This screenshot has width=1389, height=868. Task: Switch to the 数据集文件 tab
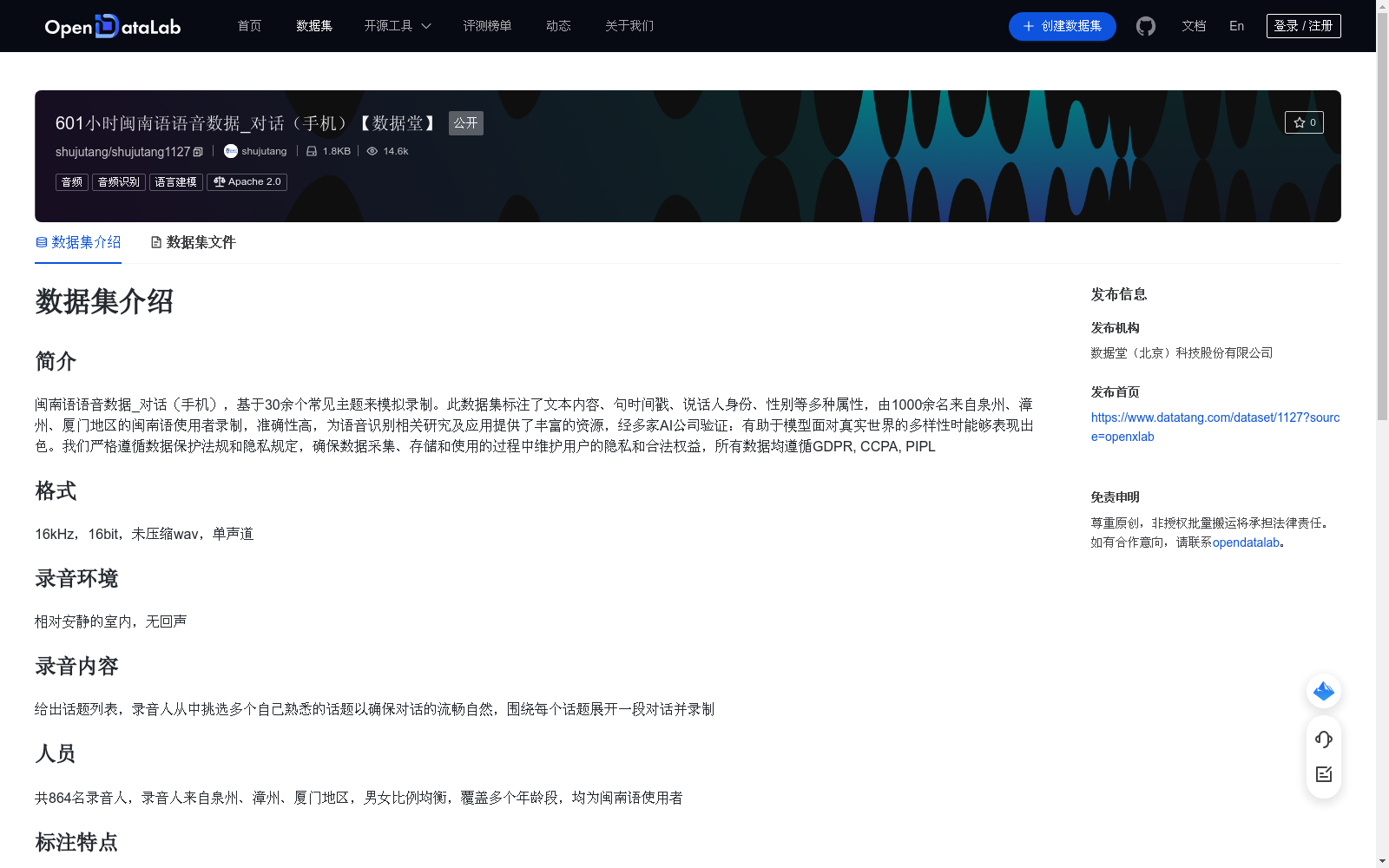tap(193, 242)
